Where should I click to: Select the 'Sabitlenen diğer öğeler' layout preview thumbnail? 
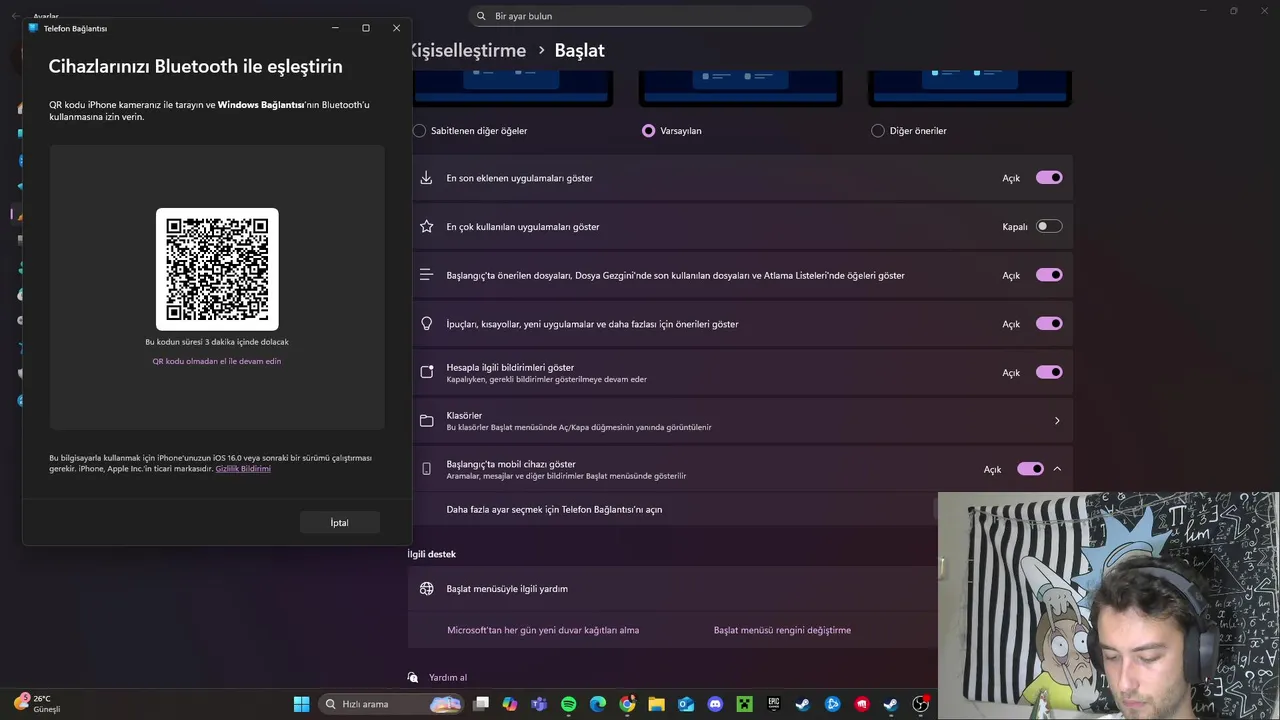tap(511, 88)
